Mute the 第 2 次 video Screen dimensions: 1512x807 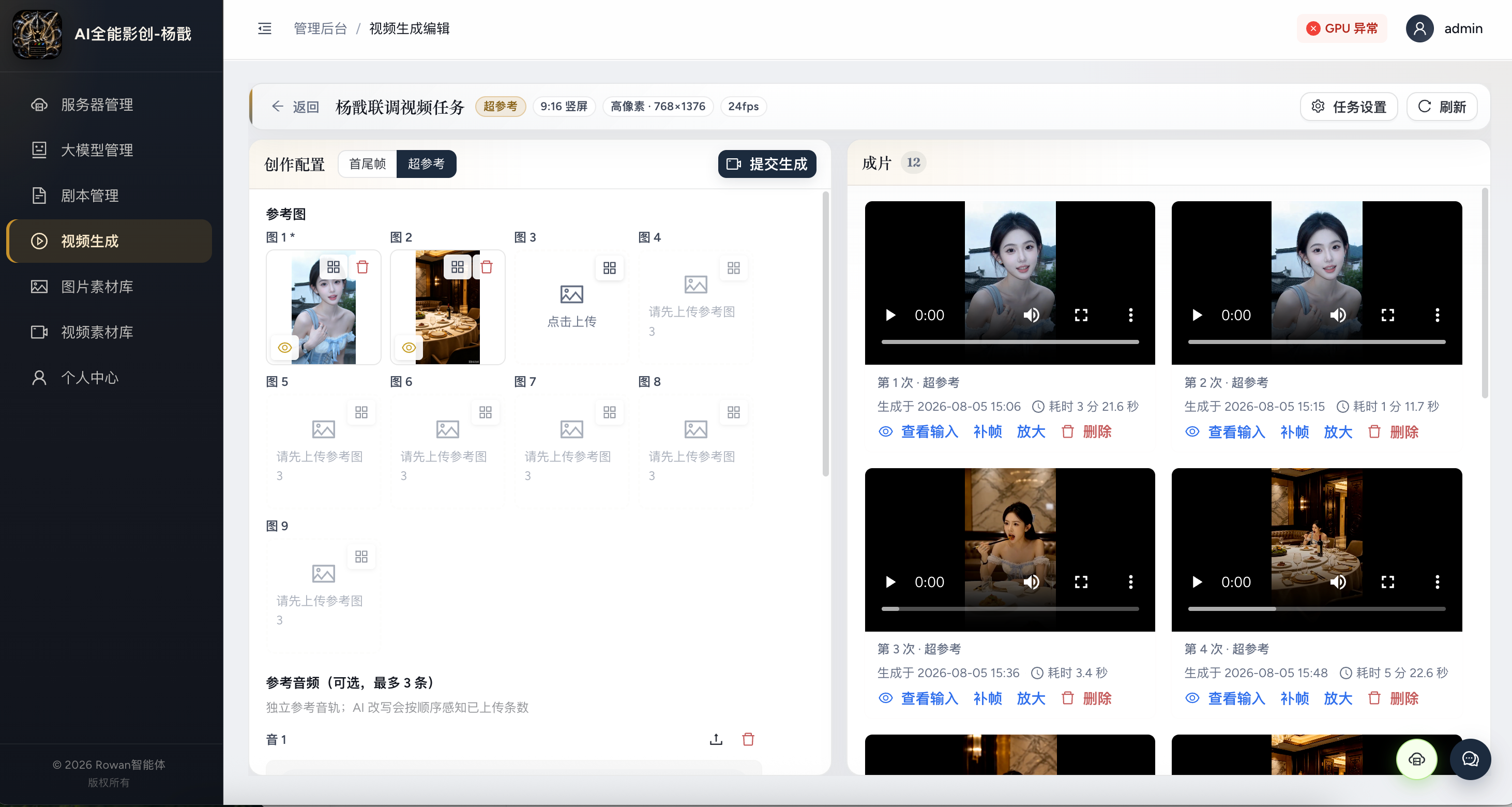click(x=1338, y=316)
